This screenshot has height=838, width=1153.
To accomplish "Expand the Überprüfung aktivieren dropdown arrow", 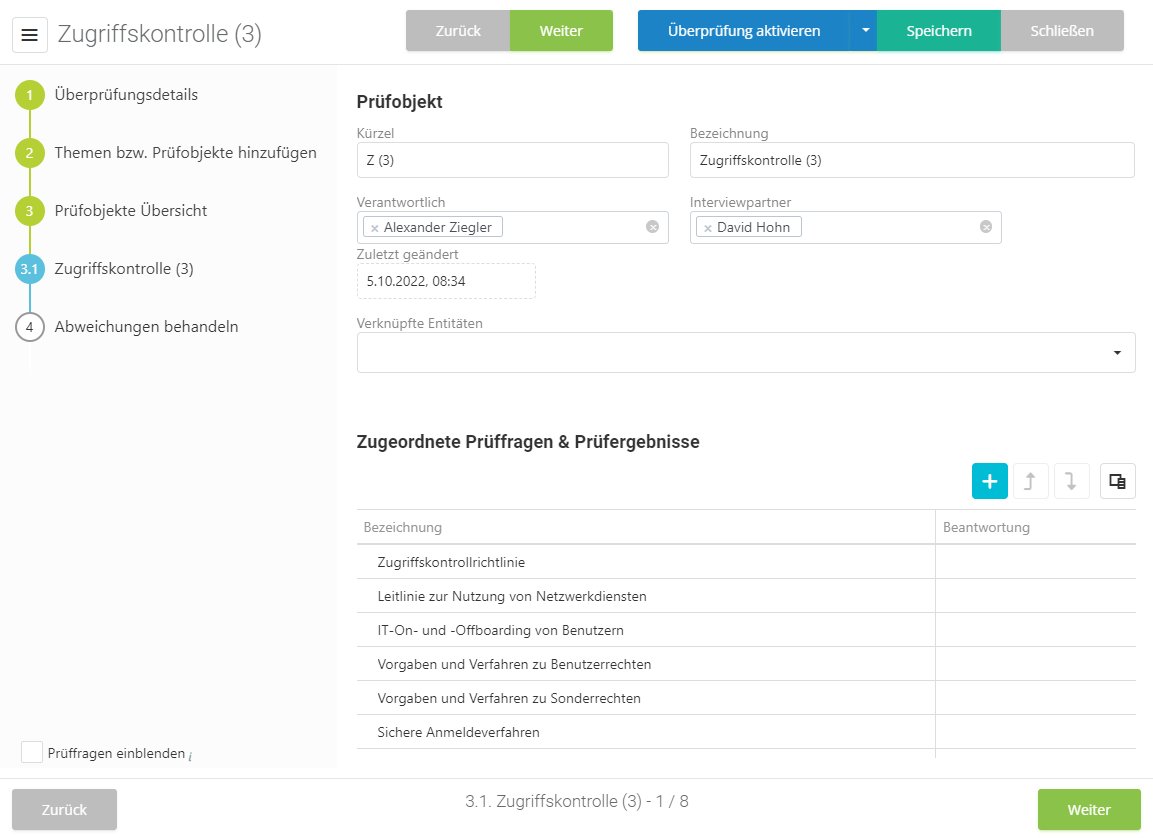I will point(864,31).
